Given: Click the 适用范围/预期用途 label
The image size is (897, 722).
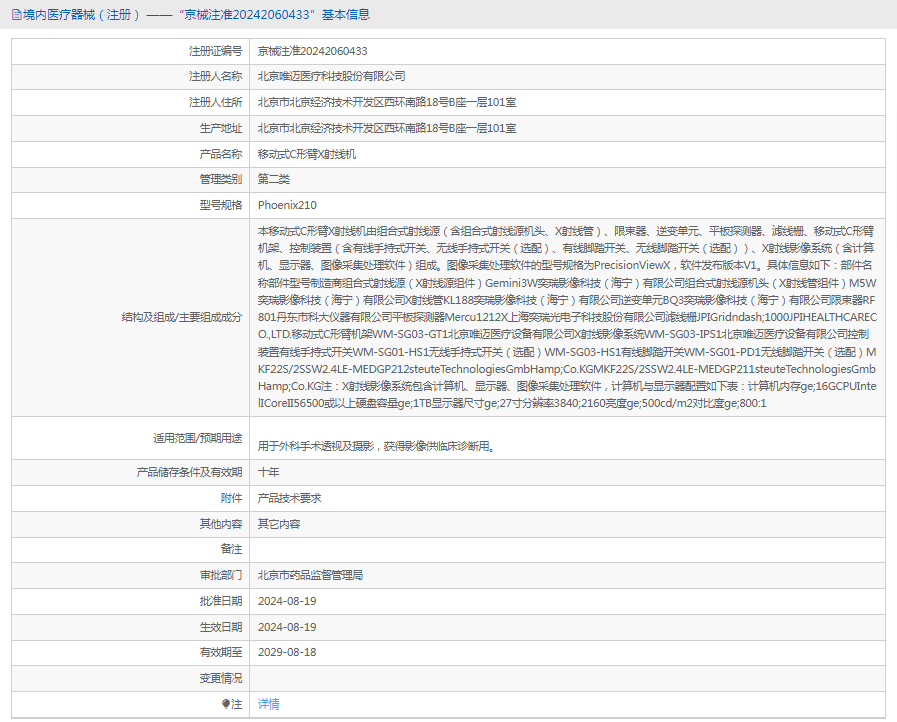Looking at the screenshot, I should (x=197, y=438).
